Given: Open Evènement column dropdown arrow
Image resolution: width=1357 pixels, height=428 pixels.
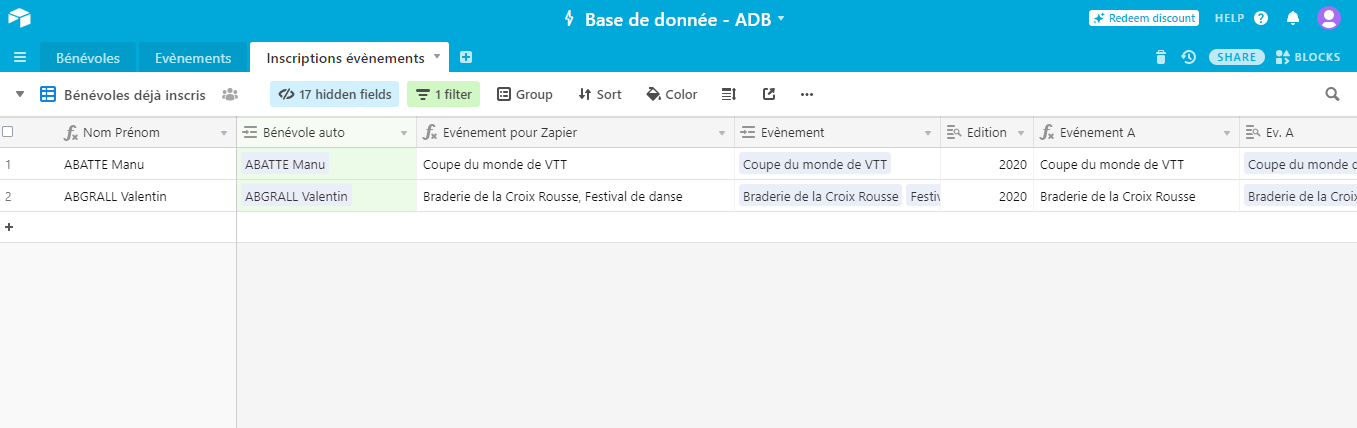Looking at the screenshot, I should coord(928,133).
